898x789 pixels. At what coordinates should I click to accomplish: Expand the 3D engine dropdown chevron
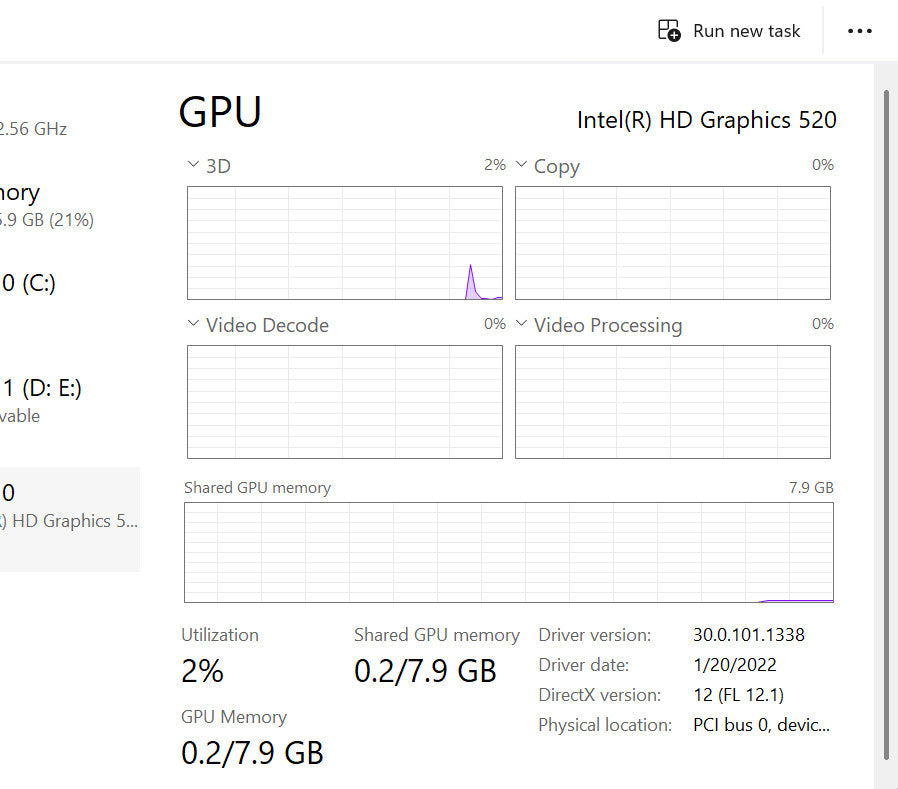point(193,165)
